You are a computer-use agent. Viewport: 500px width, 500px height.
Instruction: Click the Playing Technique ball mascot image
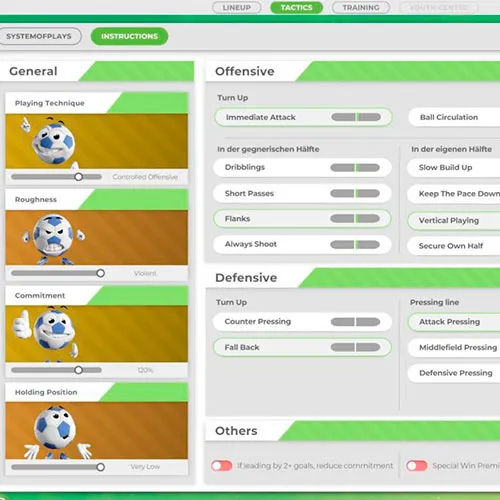(51, 141)
